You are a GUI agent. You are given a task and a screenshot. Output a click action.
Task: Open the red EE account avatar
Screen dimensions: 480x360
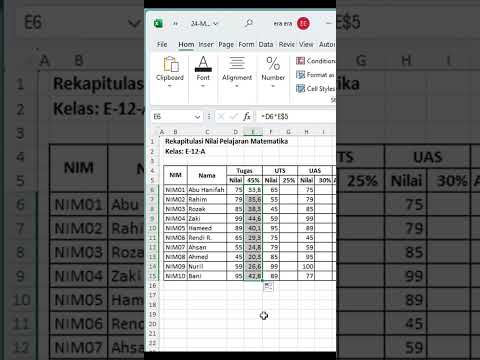[303, 23]
